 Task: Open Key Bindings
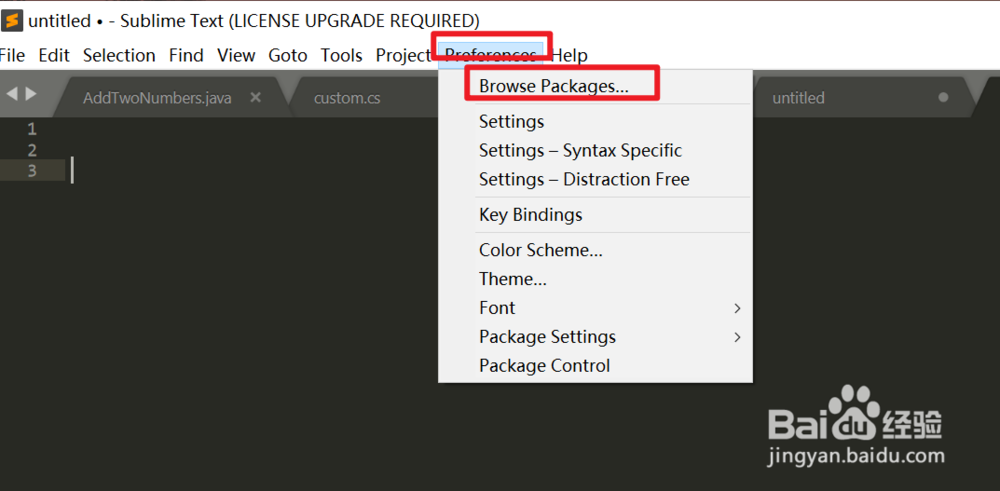click(x=530, y=214)
